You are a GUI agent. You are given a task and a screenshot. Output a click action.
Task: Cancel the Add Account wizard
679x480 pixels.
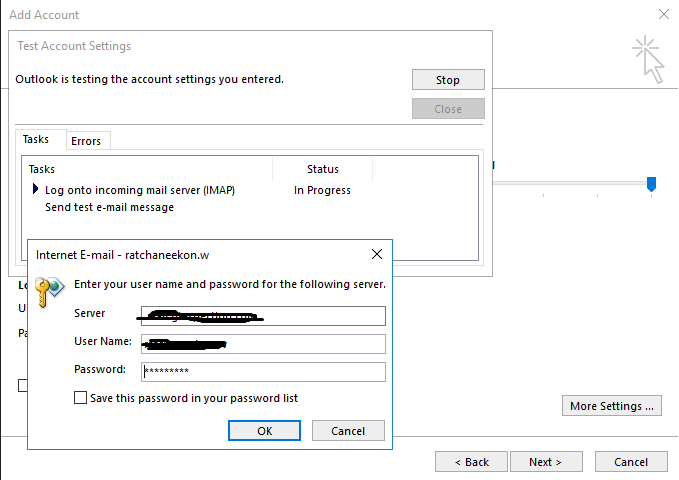[631, 462]
